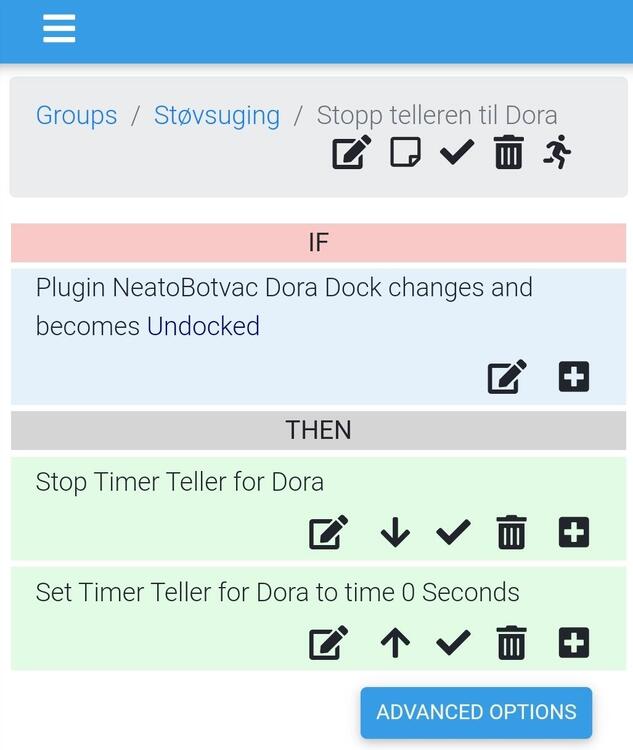Add action after Stop Timer Teller
This screenshot has height=750, width=633.
[573, 532]
